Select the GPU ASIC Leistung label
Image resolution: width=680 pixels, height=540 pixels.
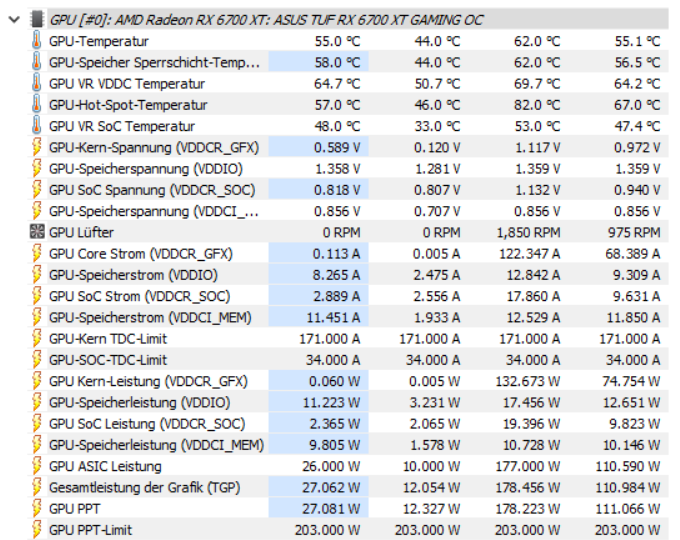(x=105, y=466)
